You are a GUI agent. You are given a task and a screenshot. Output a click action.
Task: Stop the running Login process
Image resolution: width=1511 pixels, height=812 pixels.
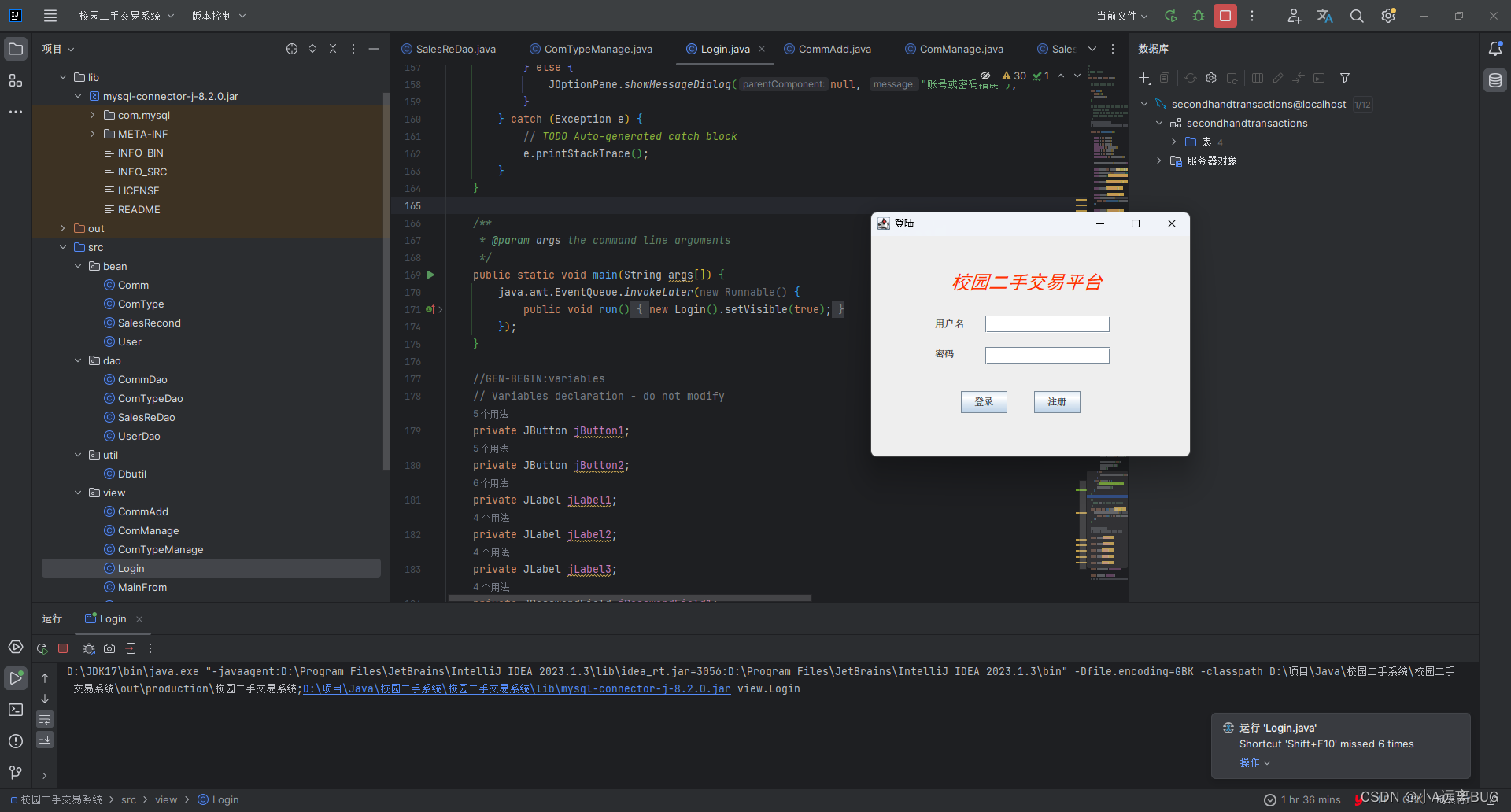coord(63,648)
